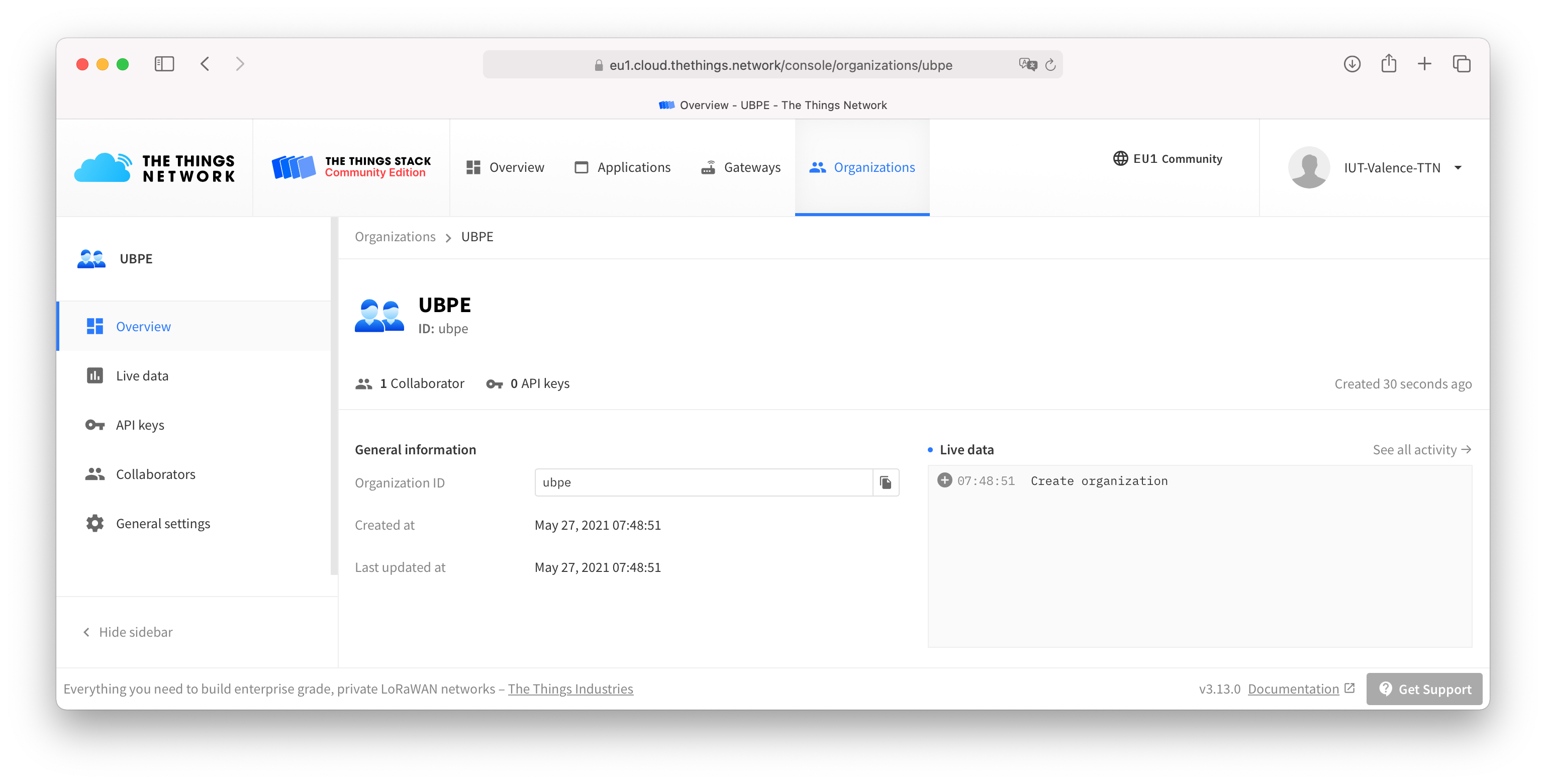This screenshot has height=784, width=1546.
Task: Toggle the Safari sidebar icon
Action: tap(164, 64)
